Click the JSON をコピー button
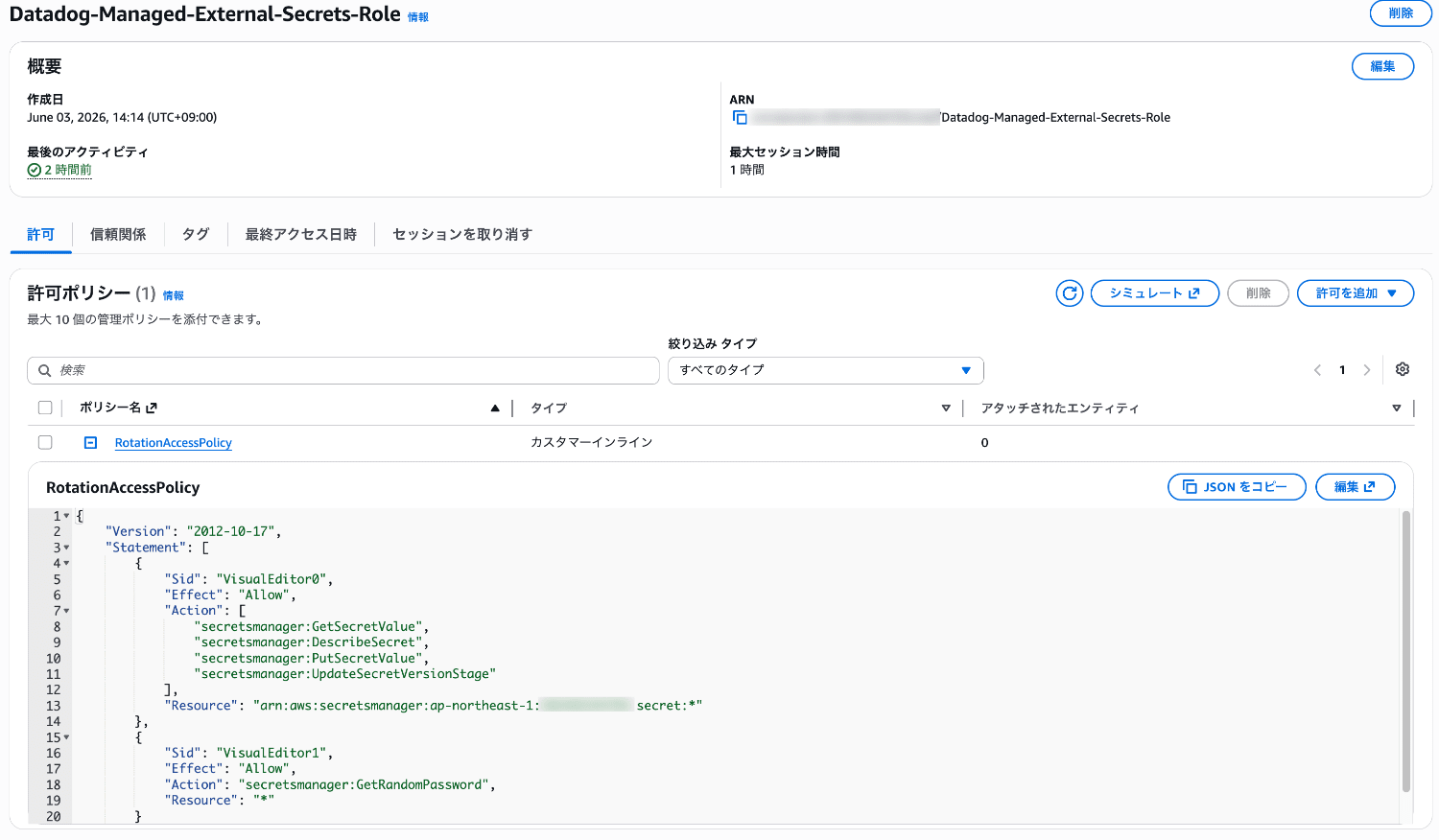This screenshot has height=840, width=1439. (1237, 487)
